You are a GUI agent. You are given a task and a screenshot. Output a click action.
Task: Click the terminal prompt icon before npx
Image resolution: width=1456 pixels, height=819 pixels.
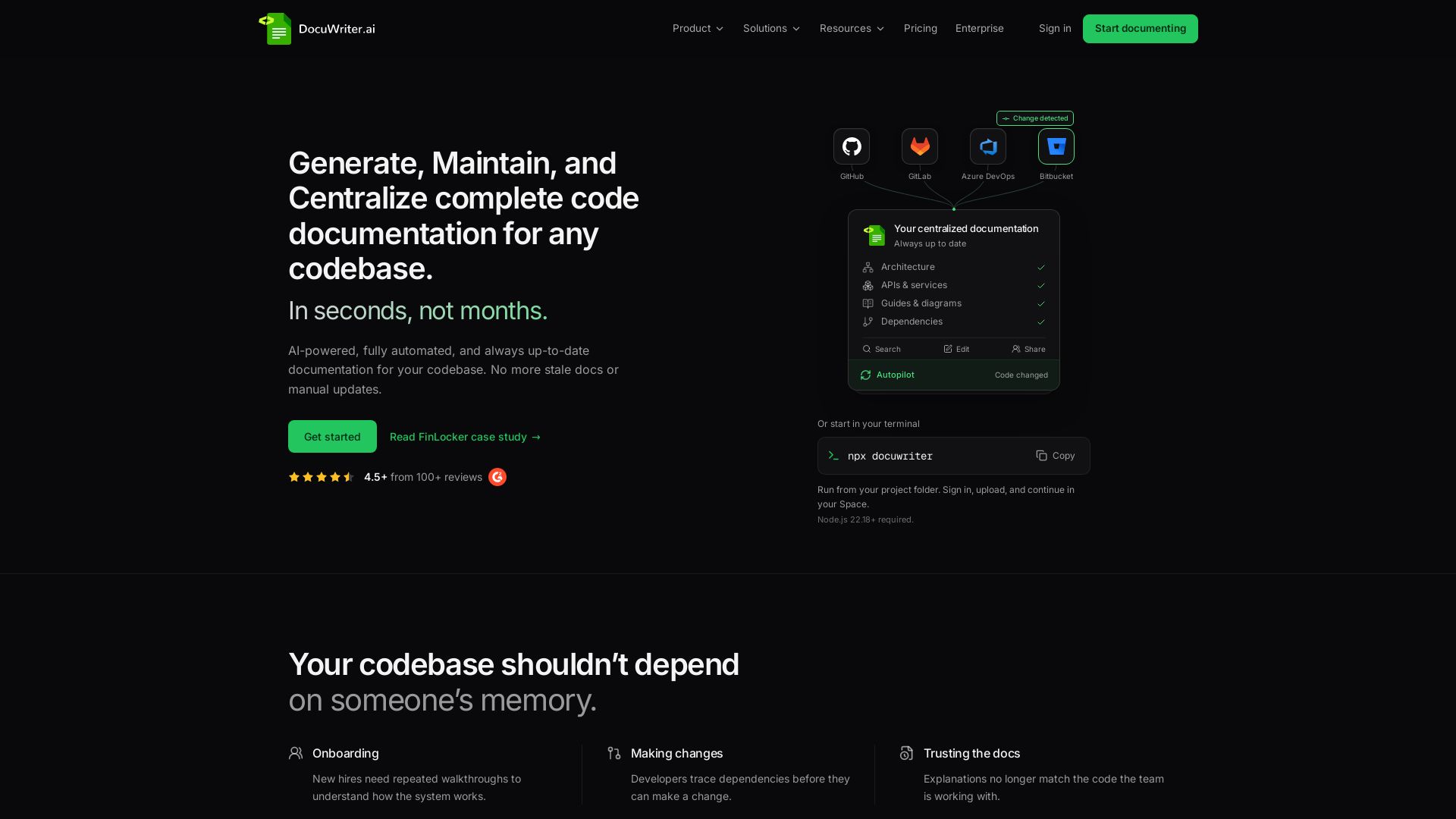(833, 456)
